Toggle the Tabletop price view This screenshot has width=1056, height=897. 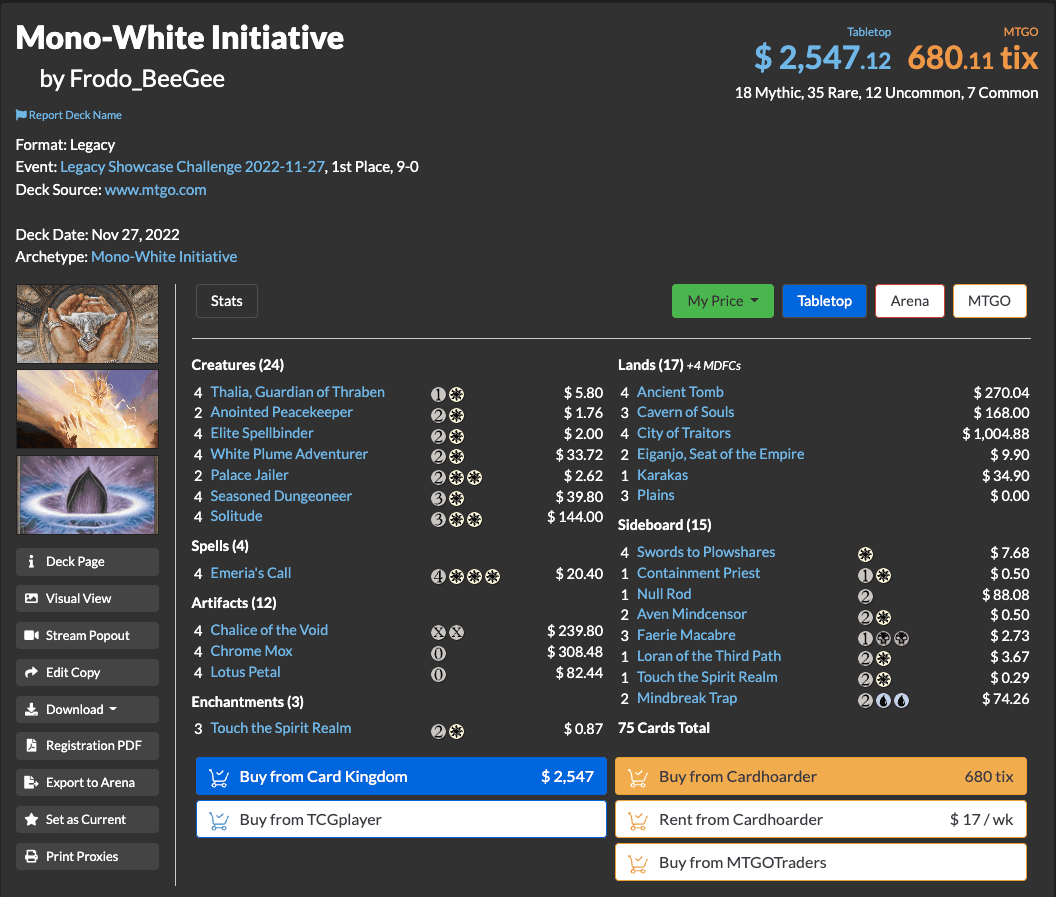pos(824,300)
